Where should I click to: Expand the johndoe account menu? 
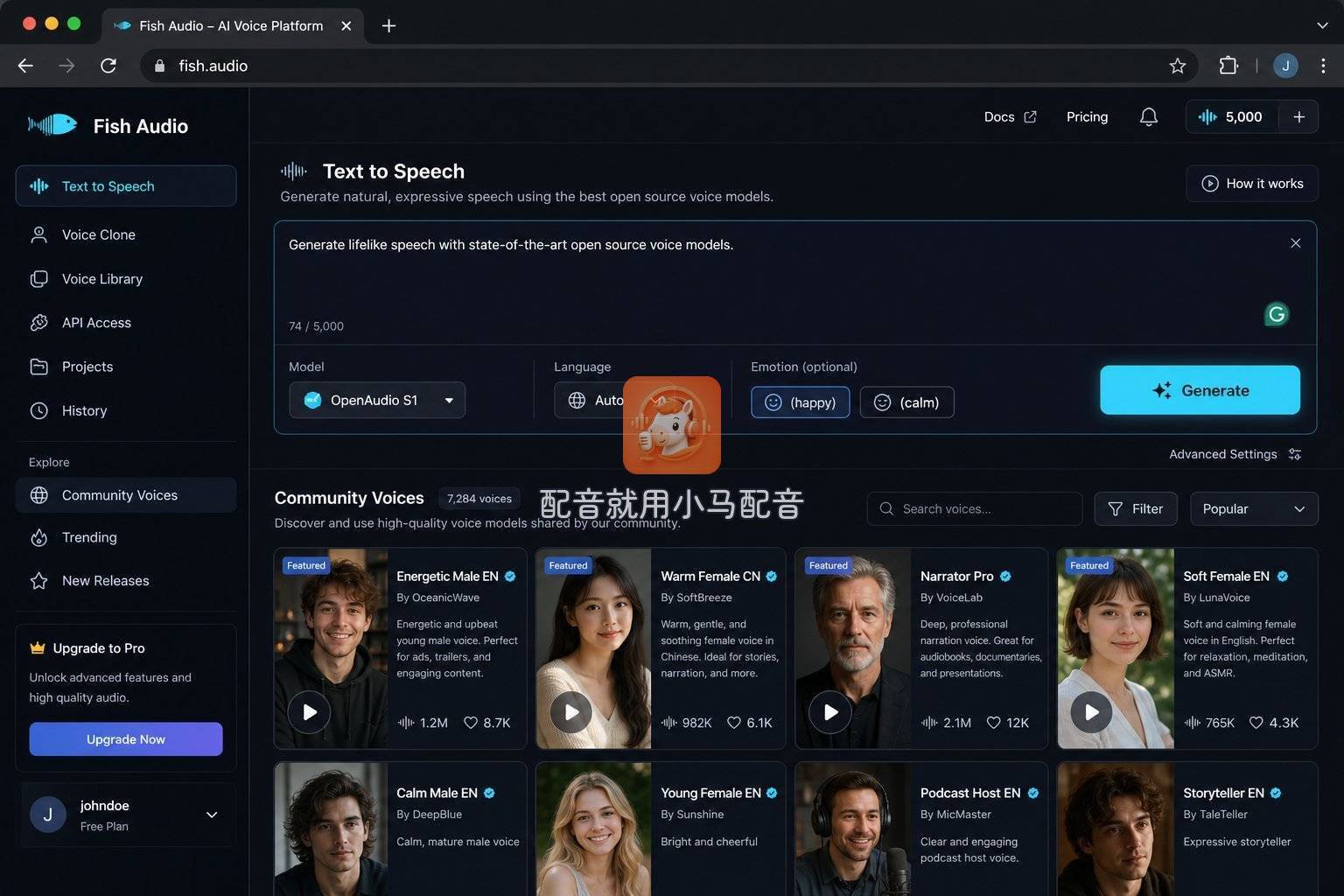[212, 815]
